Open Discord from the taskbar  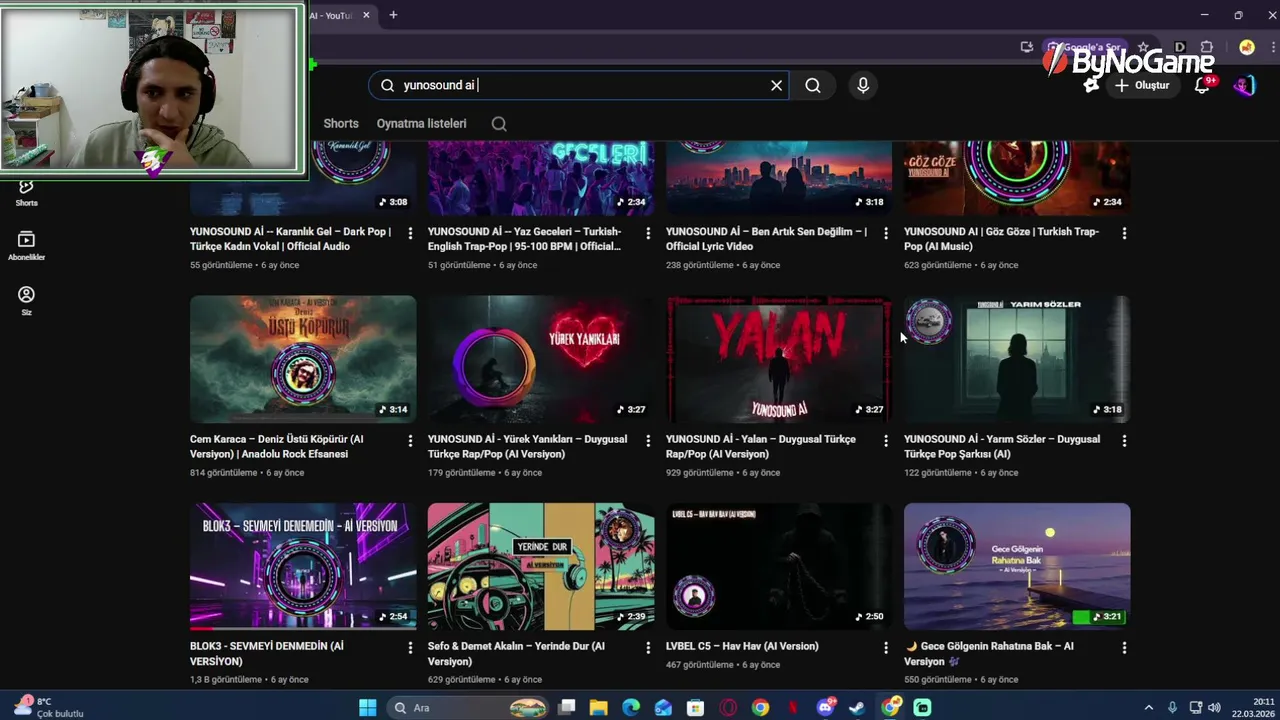825,708
